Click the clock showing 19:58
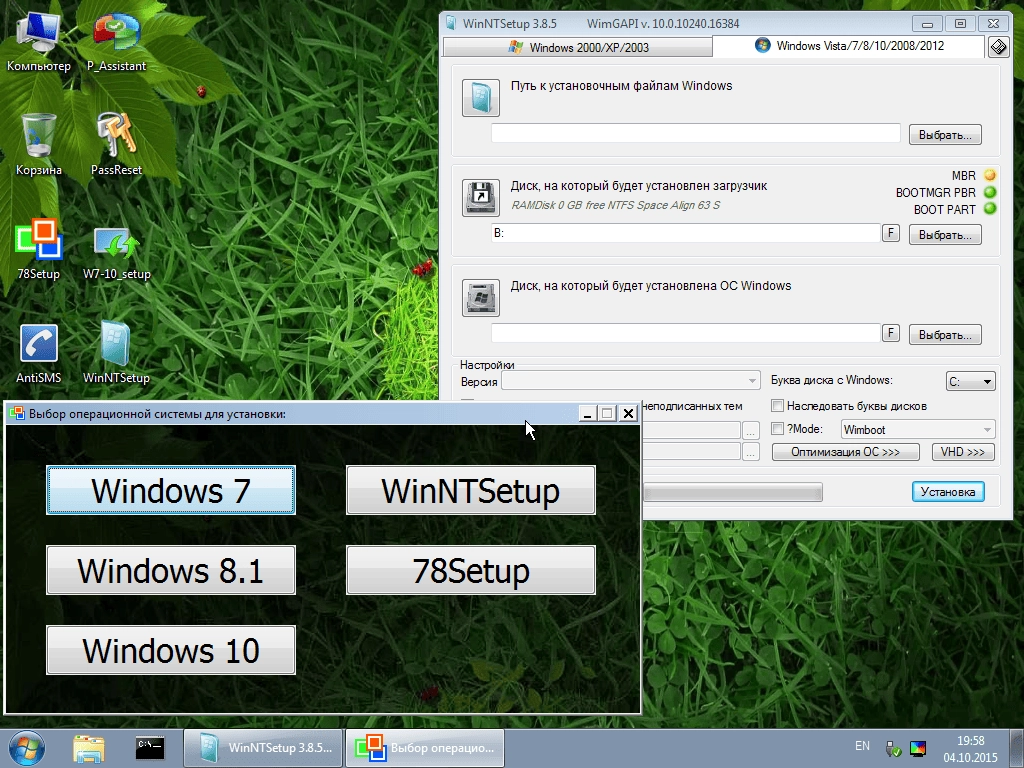Image resolution: width=1024 pixels, height=768 pixels. [970, 741]
